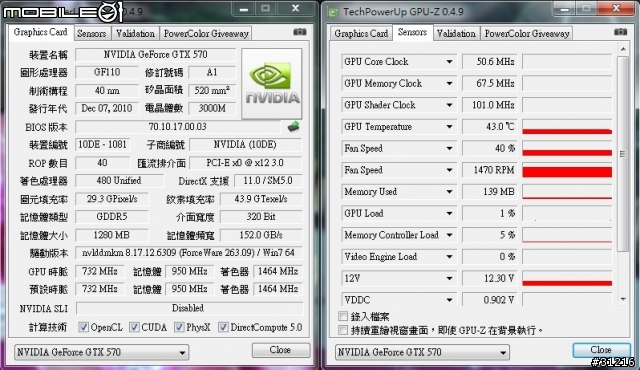The image size is (640, 370).
Task: Open PowerColor Giveaway tab in right window
Action: pyautogui.click(x=527, y=33)
